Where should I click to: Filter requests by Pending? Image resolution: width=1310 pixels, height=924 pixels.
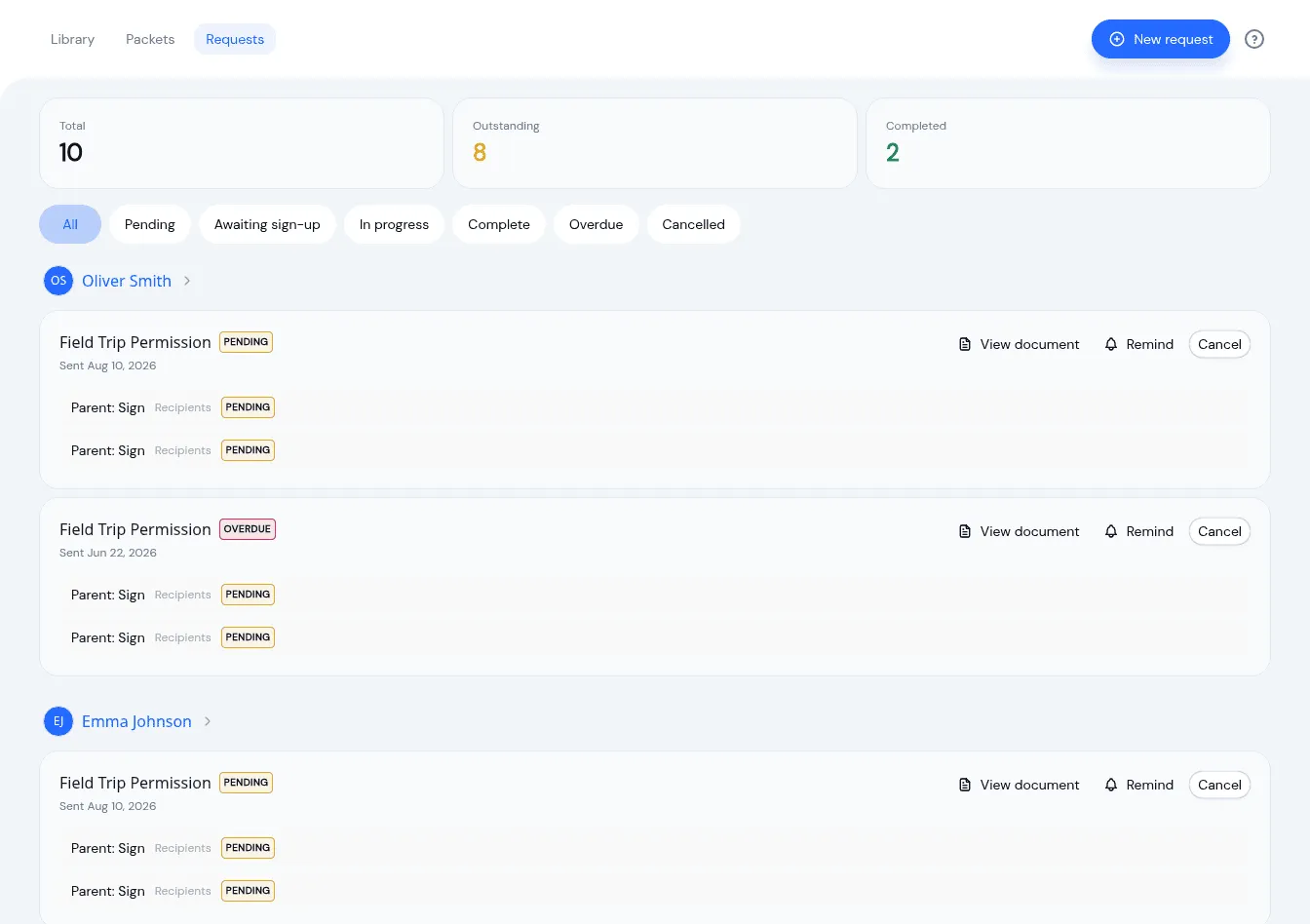coord(150,224)
